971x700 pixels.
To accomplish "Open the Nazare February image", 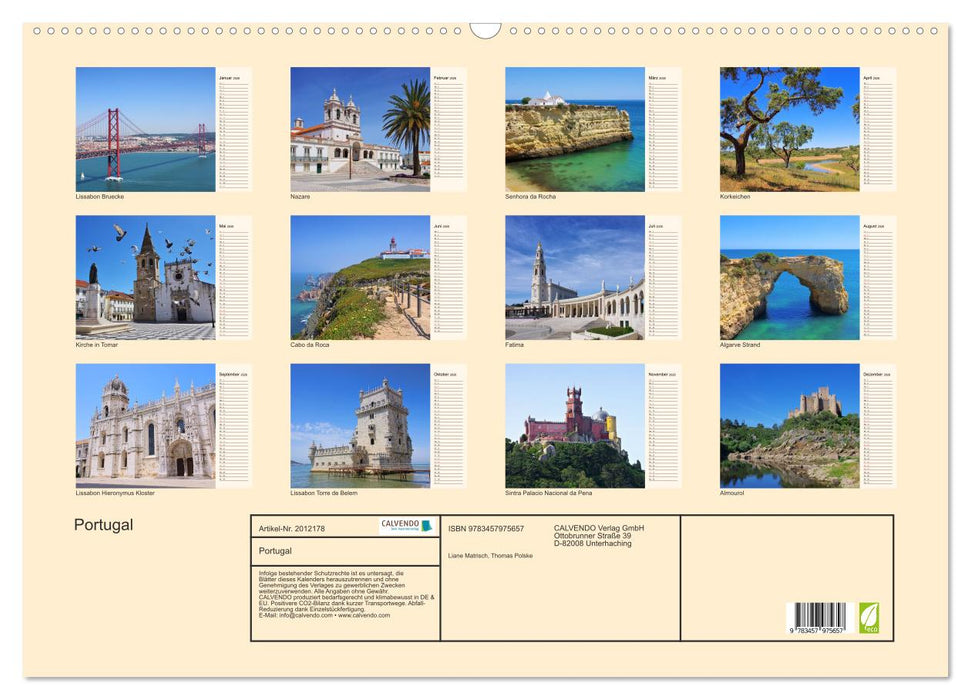I will [359, 130].
